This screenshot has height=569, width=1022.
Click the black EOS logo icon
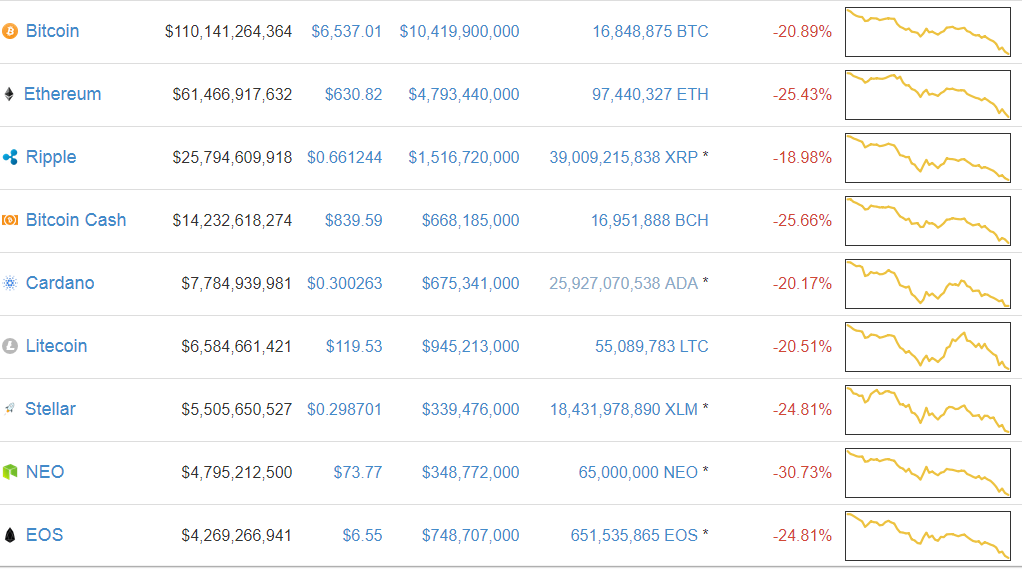point(10,535)
